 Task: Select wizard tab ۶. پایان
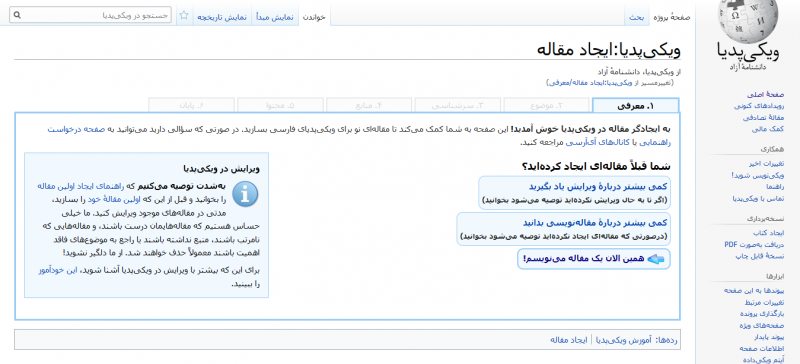tap(191, 106)
